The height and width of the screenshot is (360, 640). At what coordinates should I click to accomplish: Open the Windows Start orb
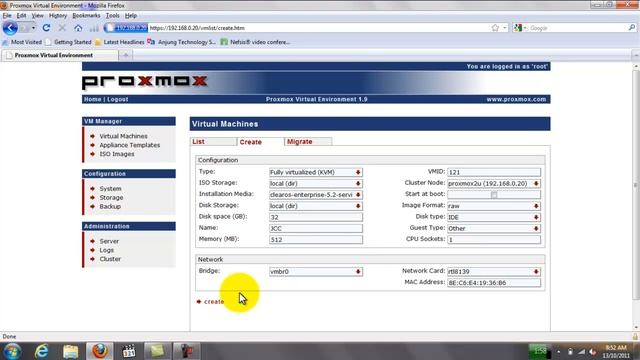tap(12, 351)
